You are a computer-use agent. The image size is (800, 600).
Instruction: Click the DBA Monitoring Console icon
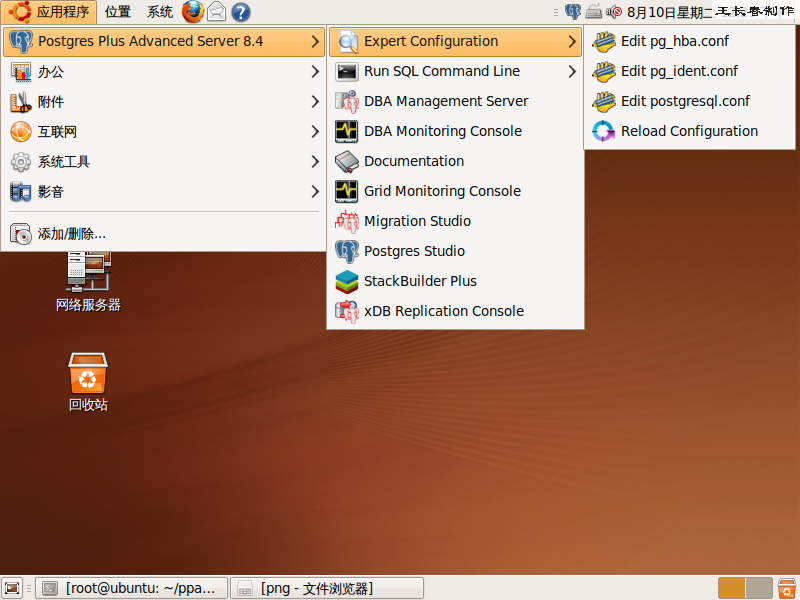[347, 132]
